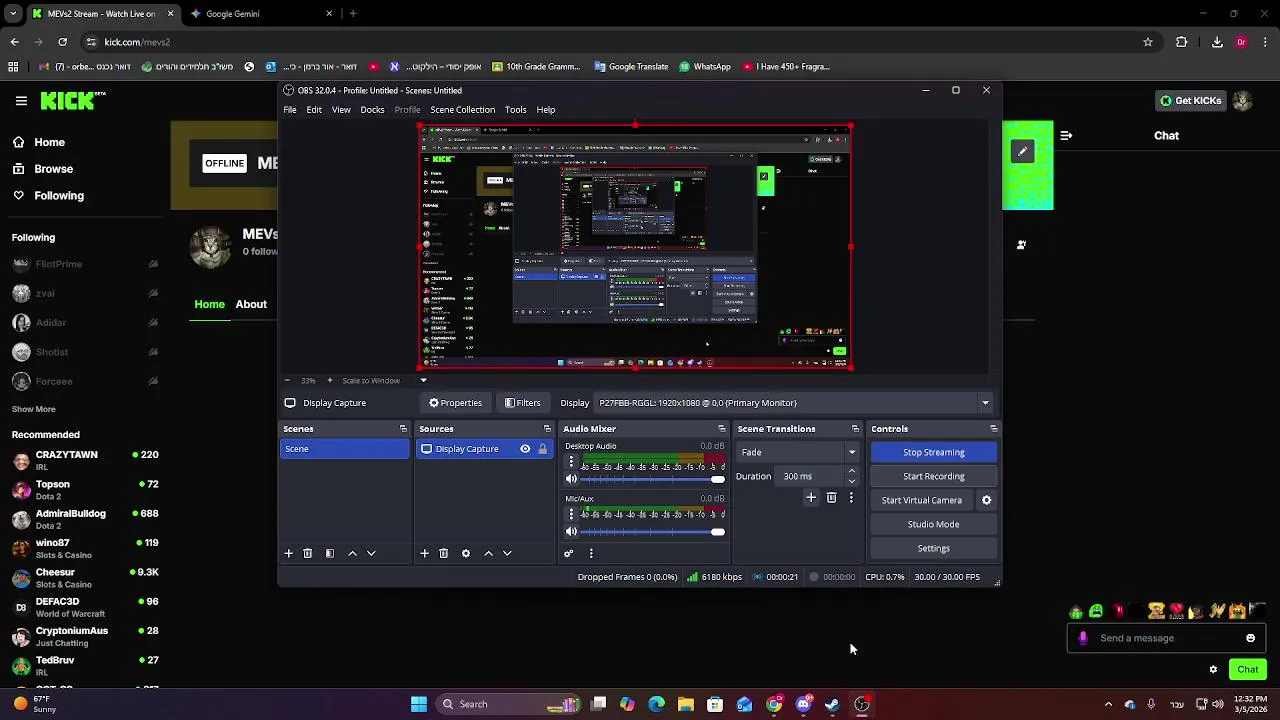Open Mic/Aux three-dot options
The width and height of the screenshot is (1280, 720).
[572, 514]
